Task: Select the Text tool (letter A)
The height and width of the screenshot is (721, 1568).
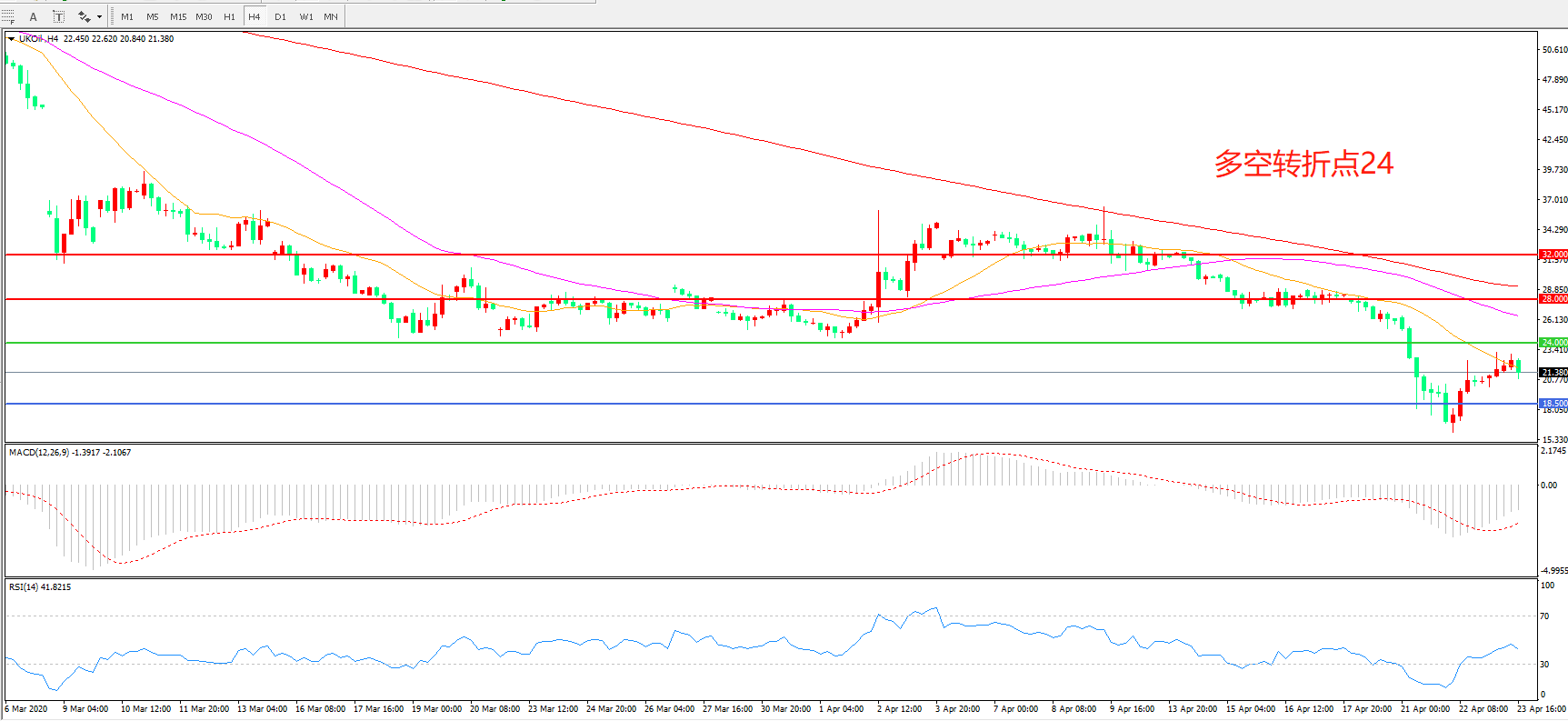Action: pos(34,16)
